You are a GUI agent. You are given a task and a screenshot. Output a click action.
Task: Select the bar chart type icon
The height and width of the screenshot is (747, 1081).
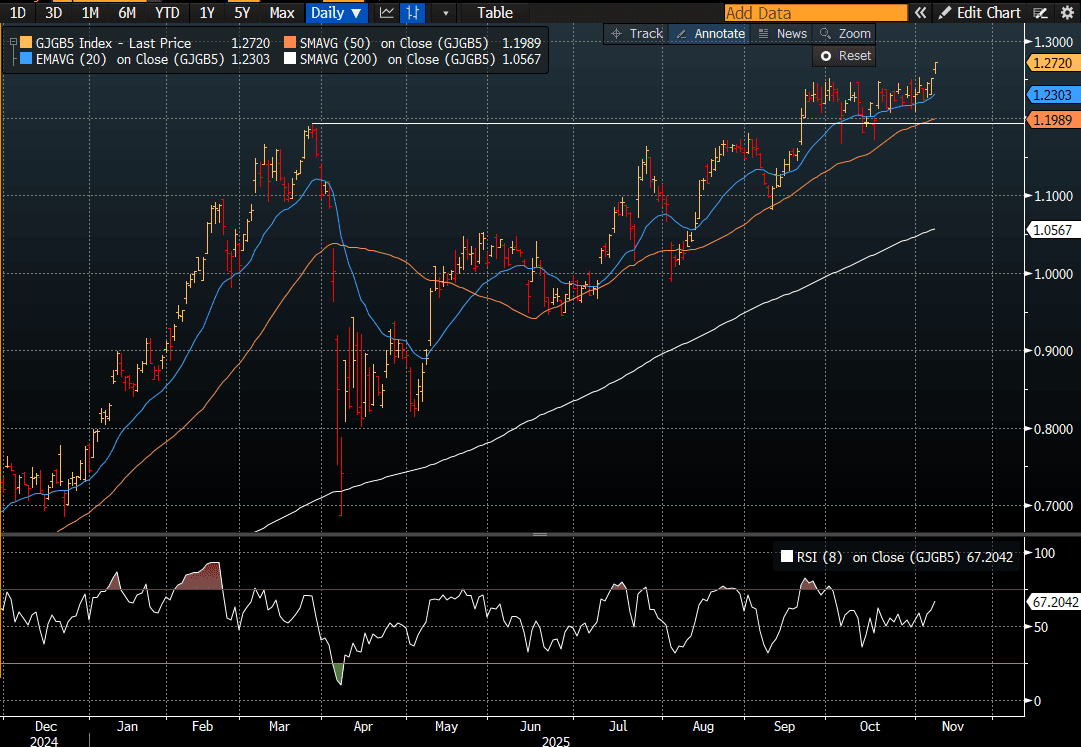(412, 13)
